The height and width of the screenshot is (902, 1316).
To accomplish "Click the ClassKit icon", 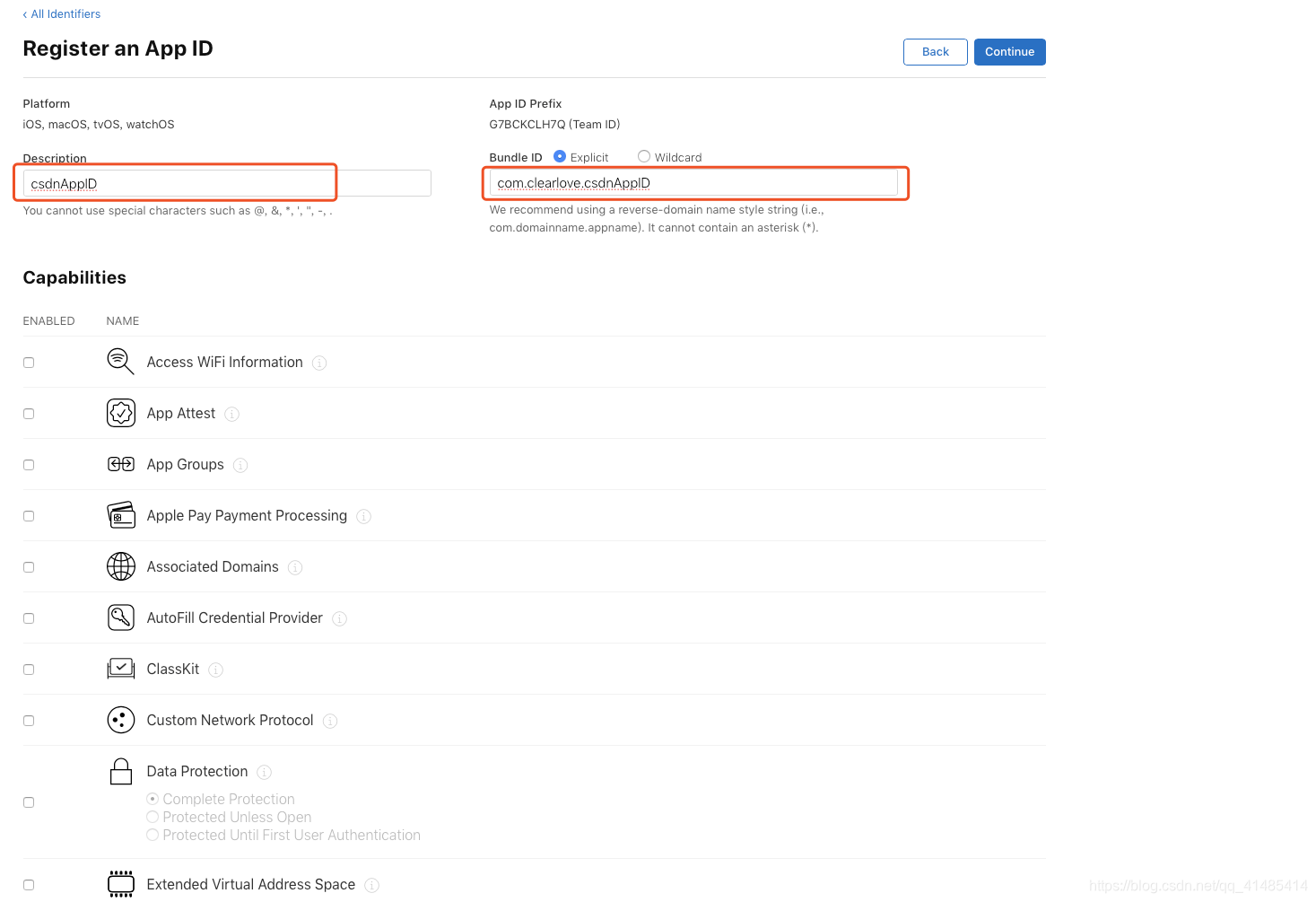I will (120, 669).
